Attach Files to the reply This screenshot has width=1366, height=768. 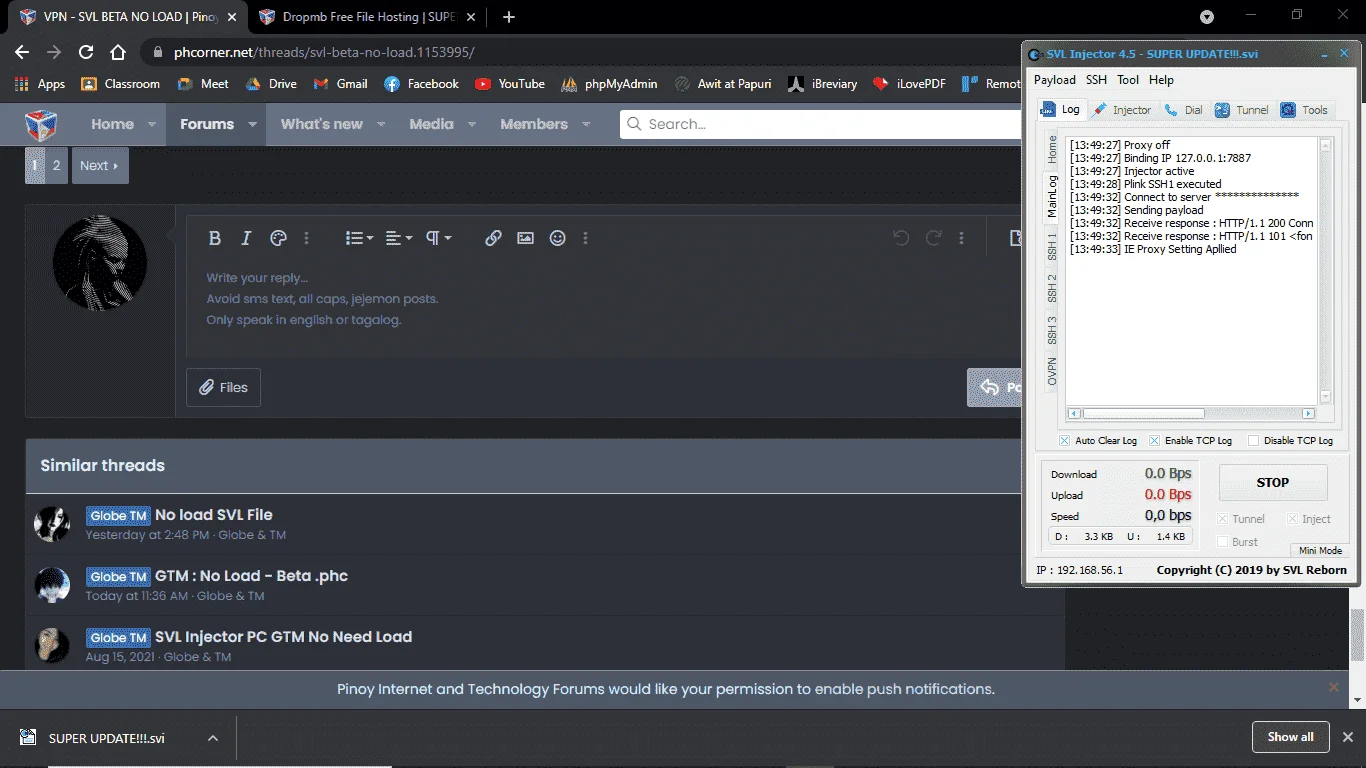pyautogui.click(x=223, y=387)
